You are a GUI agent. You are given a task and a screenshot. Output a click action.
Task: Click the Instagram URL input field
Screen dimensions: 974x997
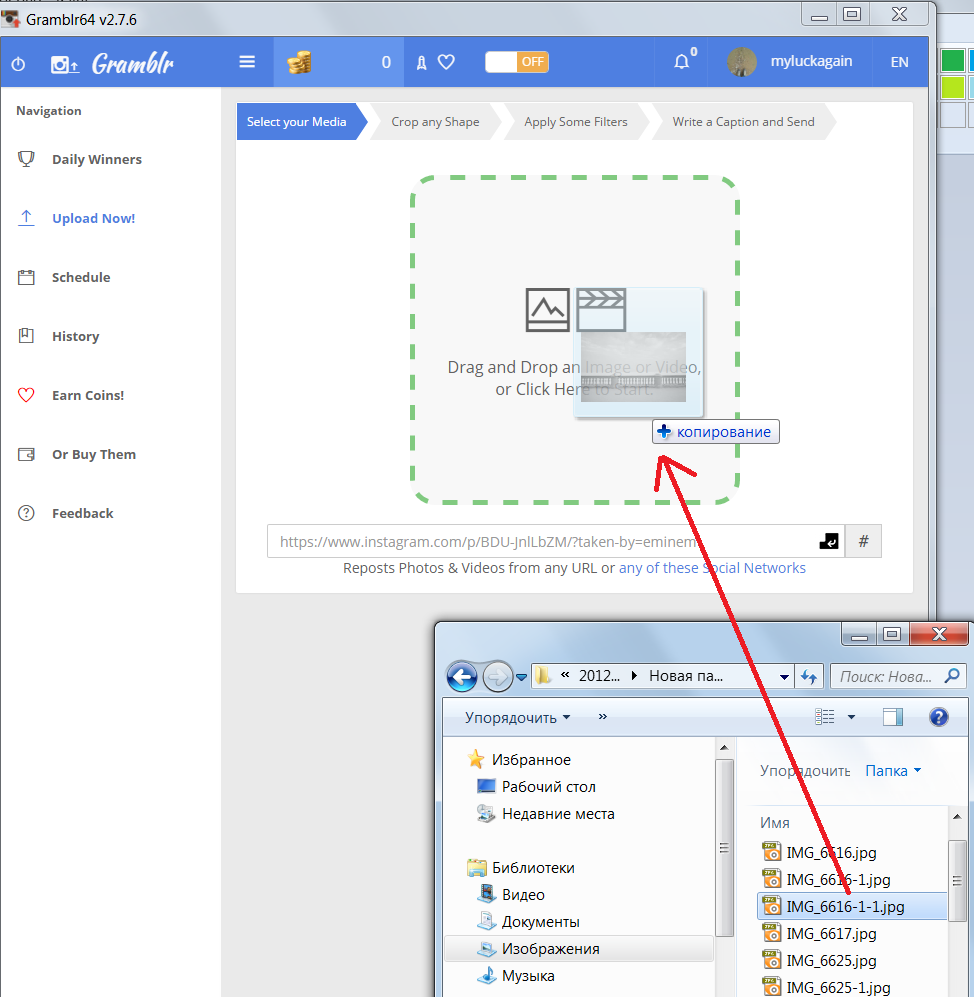tap(540, 541)
